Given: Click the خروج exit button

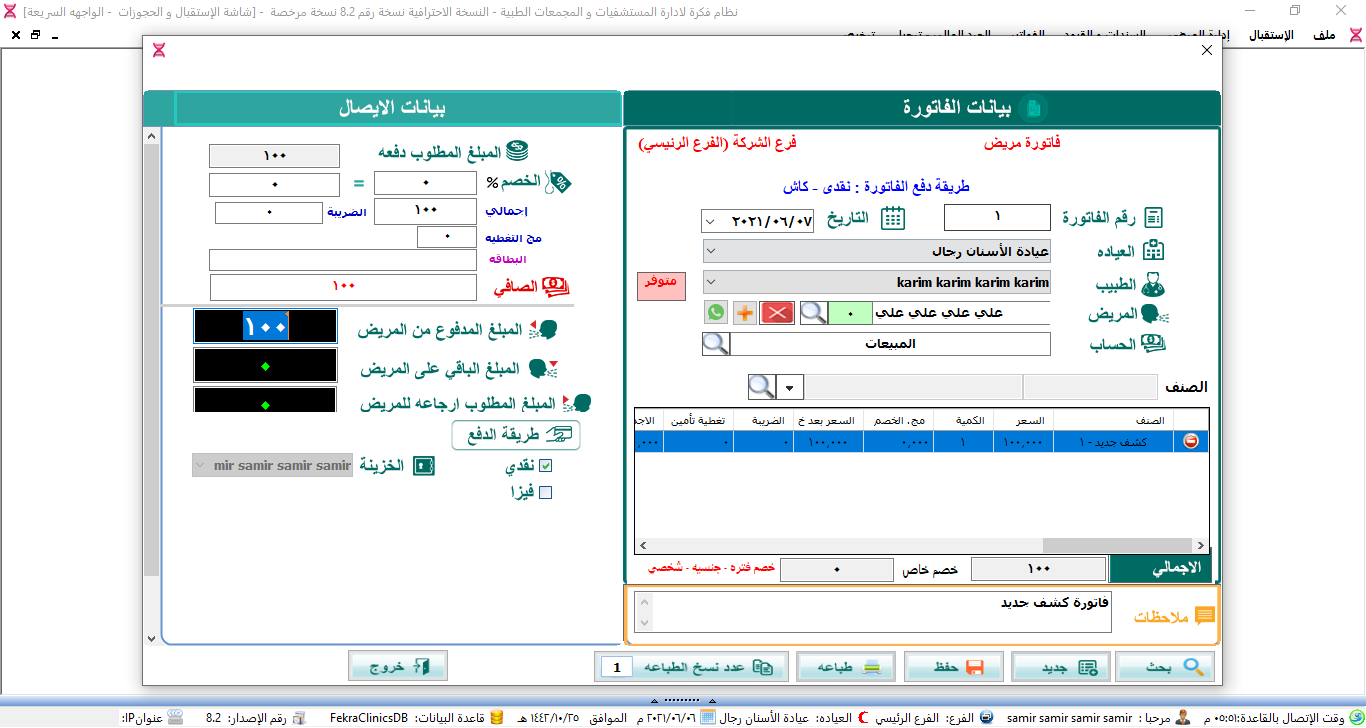Looking at the screenshot, I should [x=398, y=666].
